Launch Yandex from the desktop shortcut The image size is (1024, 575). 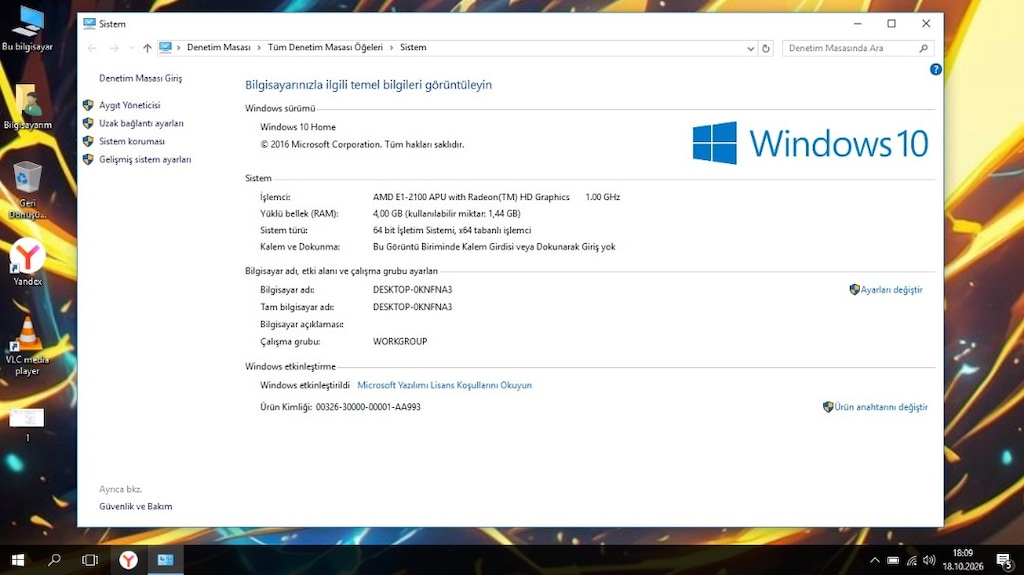[x=27, y=262]
